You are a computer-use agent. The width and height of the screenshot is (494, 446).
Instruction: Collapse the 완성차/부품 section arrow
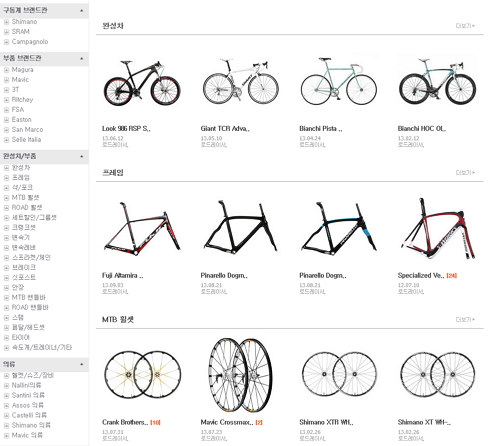coord(82,156)
